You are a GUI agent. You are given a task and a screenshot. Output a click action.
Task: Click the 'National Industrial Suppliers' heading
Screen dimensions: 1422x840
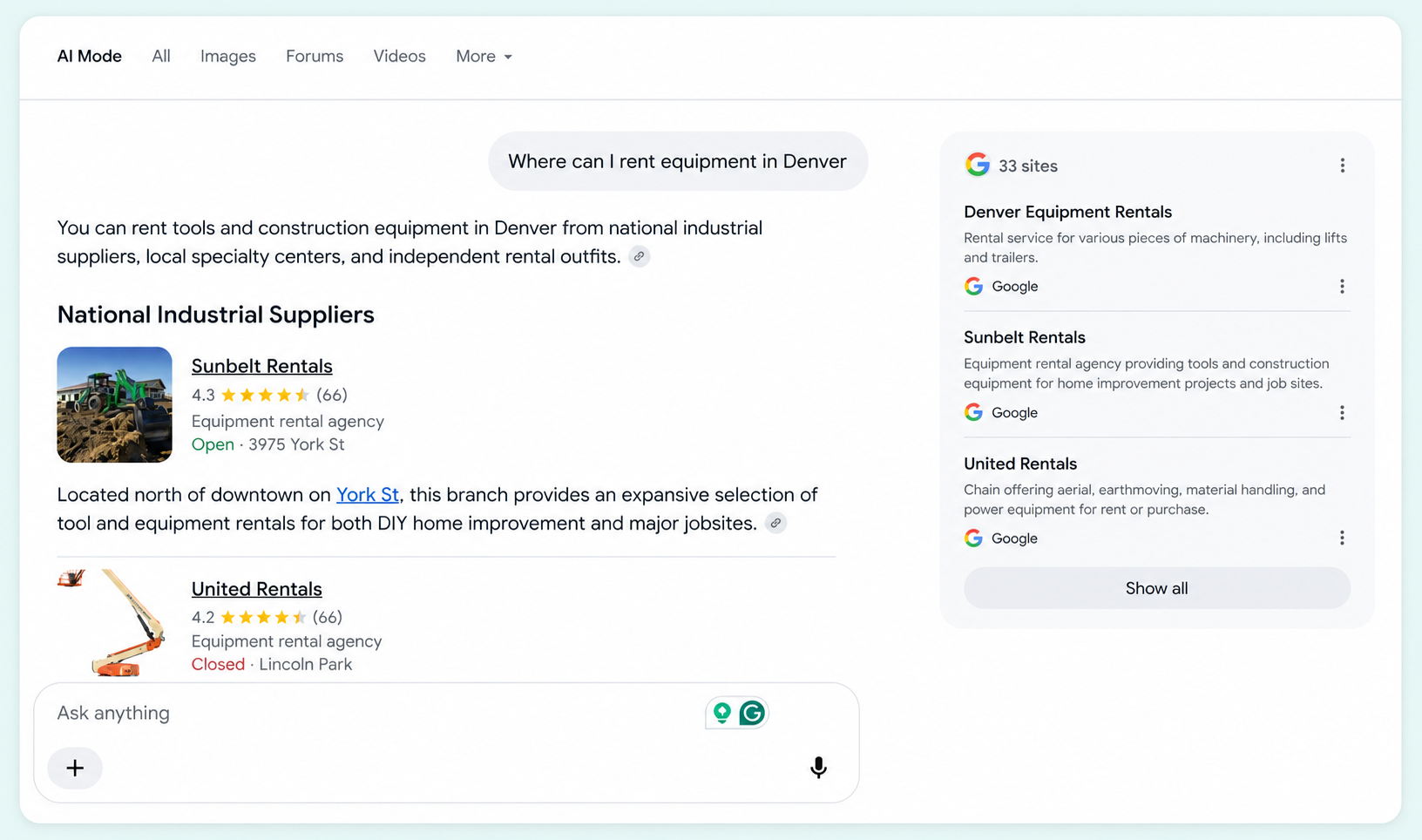point(215,315)
